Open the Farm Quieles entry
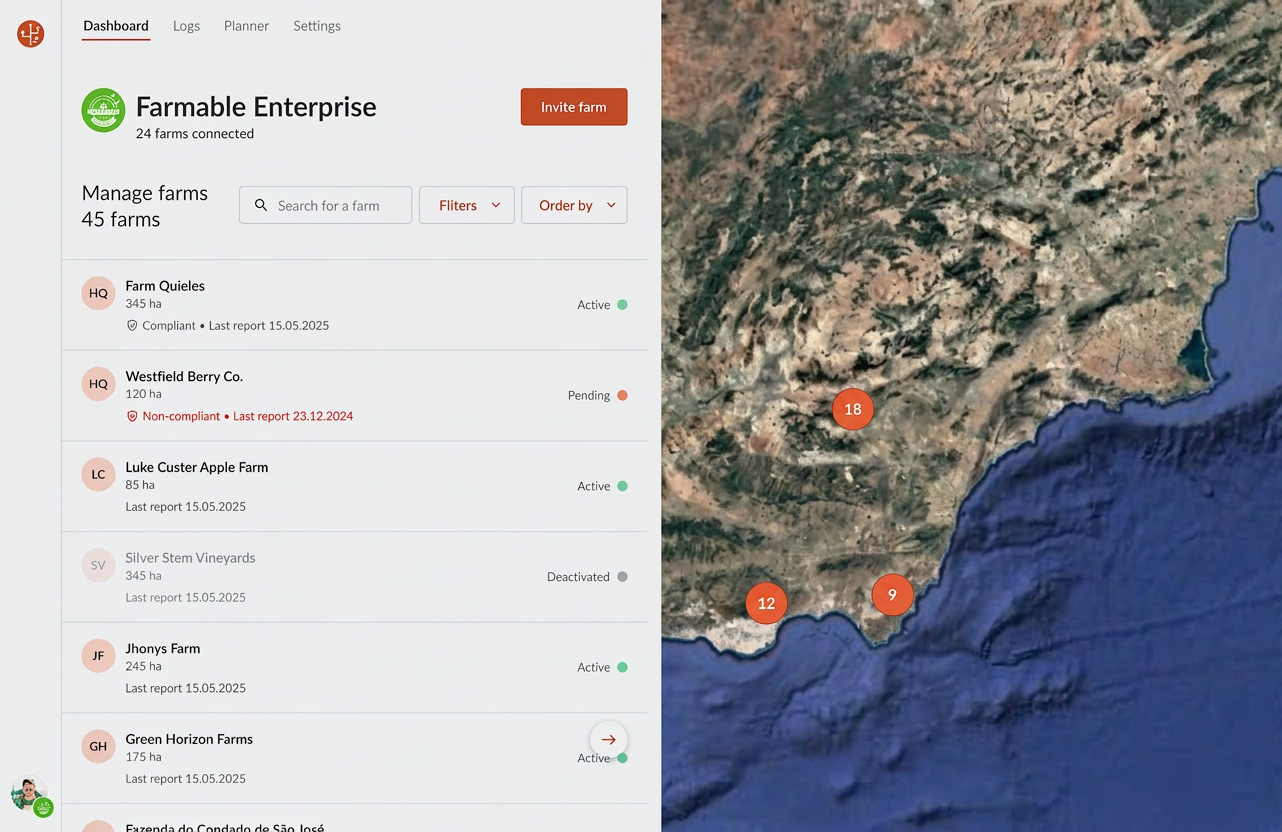 (x=355, y=305)
